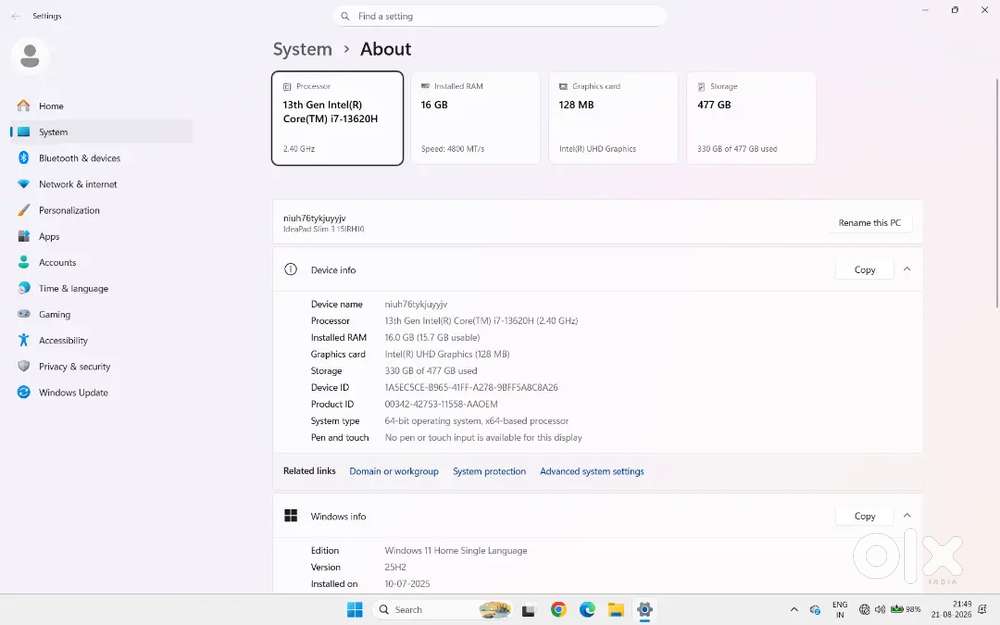Click the Settings gear on the taskbar
The height and width of the screenshot is (625, 1000).
(645, 610)
